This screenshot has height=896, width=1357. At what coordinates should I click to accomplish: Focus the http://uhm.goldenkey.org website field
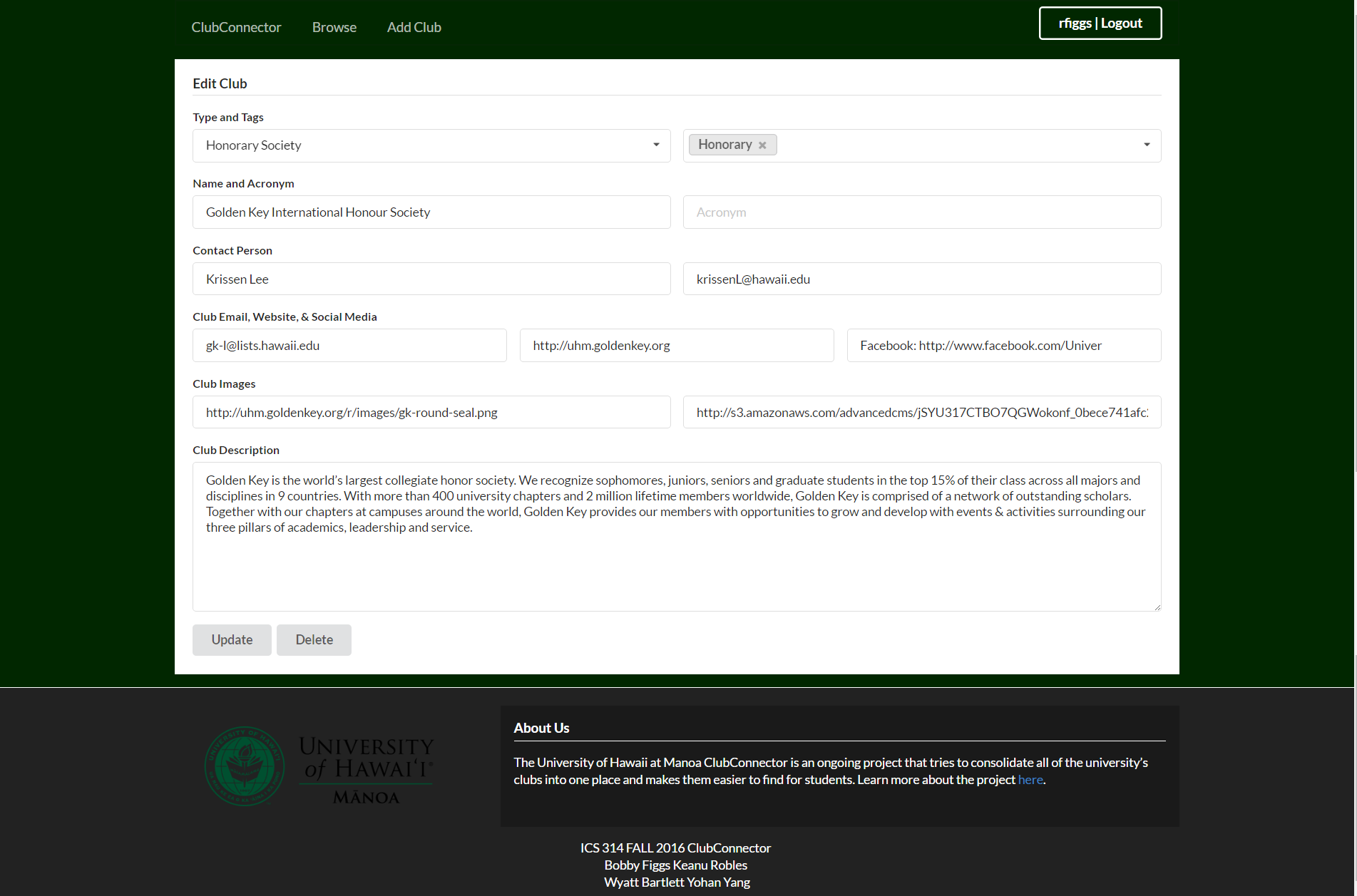(x=677, y=346)
